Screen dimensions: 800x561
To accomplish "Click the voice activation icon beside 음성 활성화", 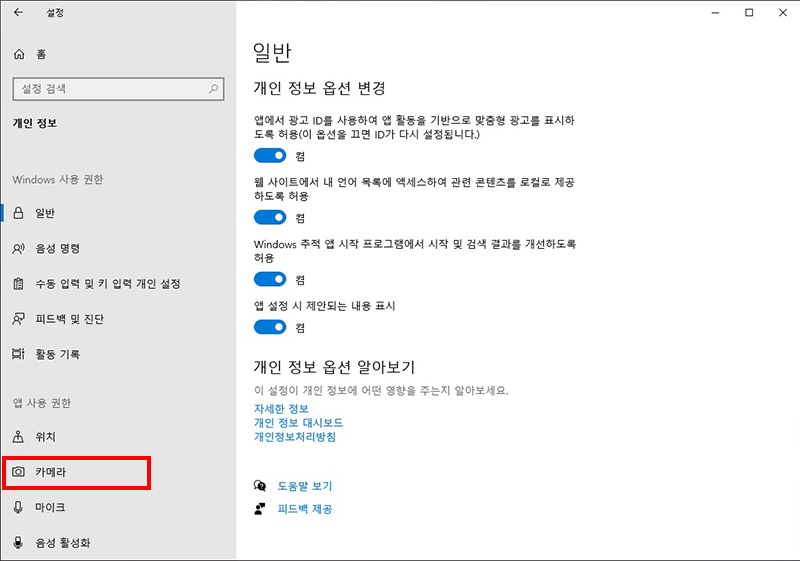I will (18, 542).
